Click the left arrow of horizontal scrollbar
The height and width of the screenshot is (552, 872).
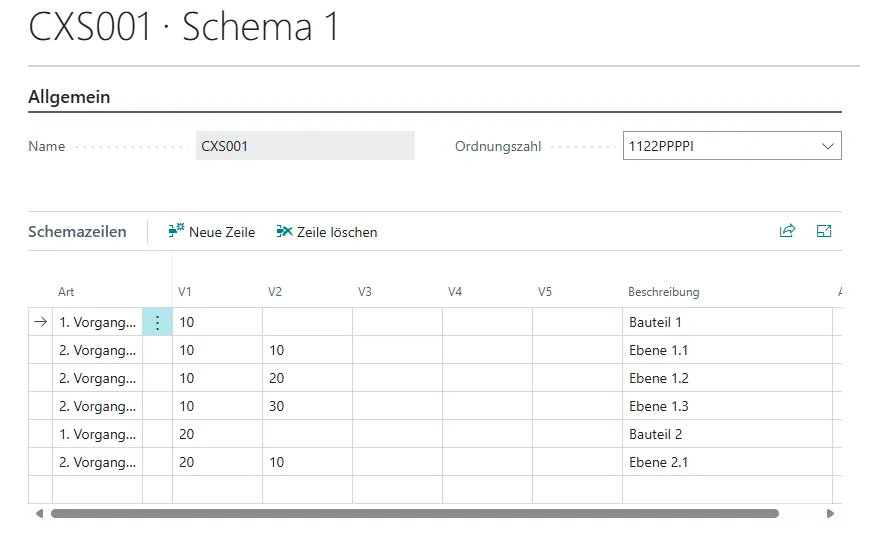pyautogui.click(x=39, y=513)
